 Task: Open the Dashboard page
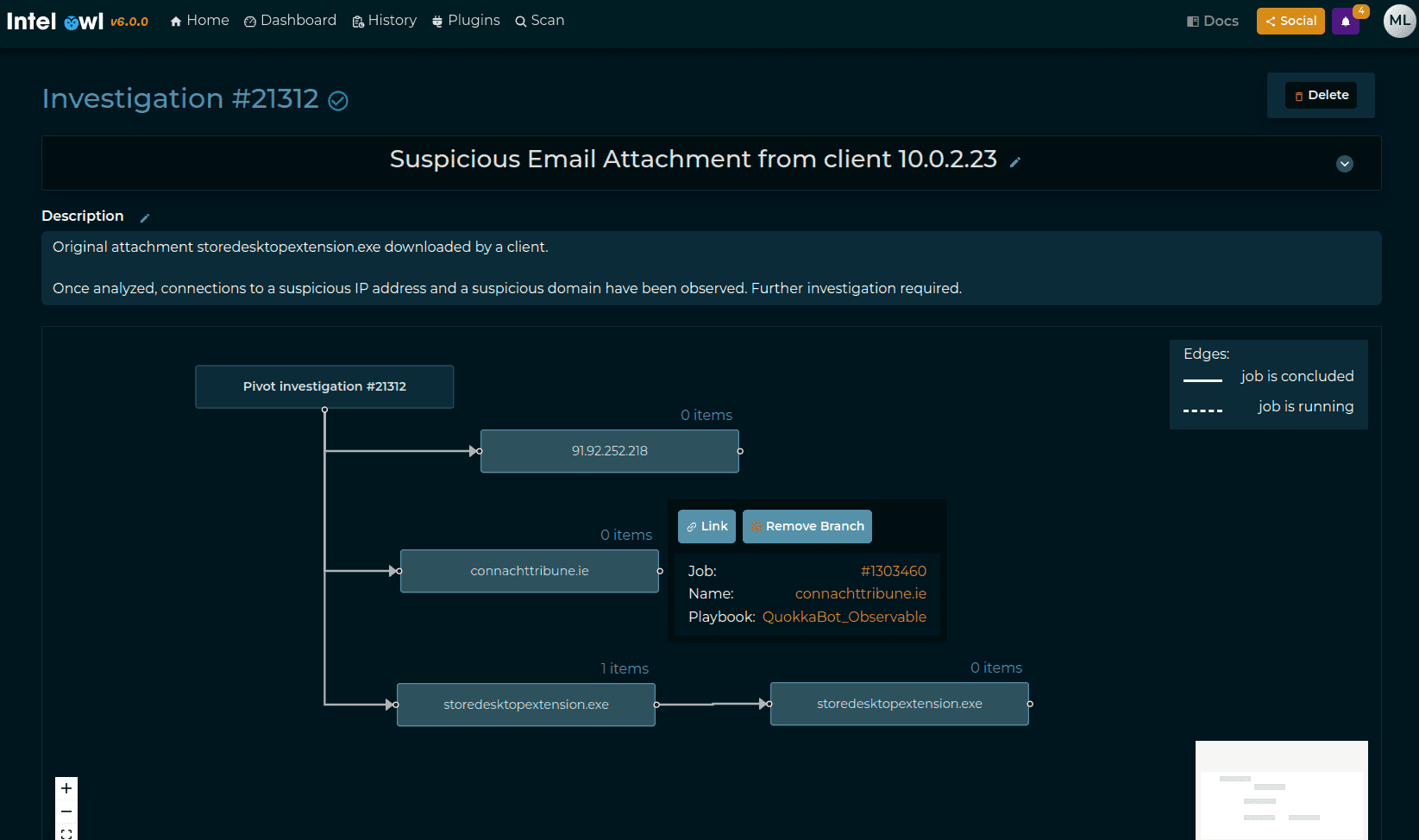(290, 21)
